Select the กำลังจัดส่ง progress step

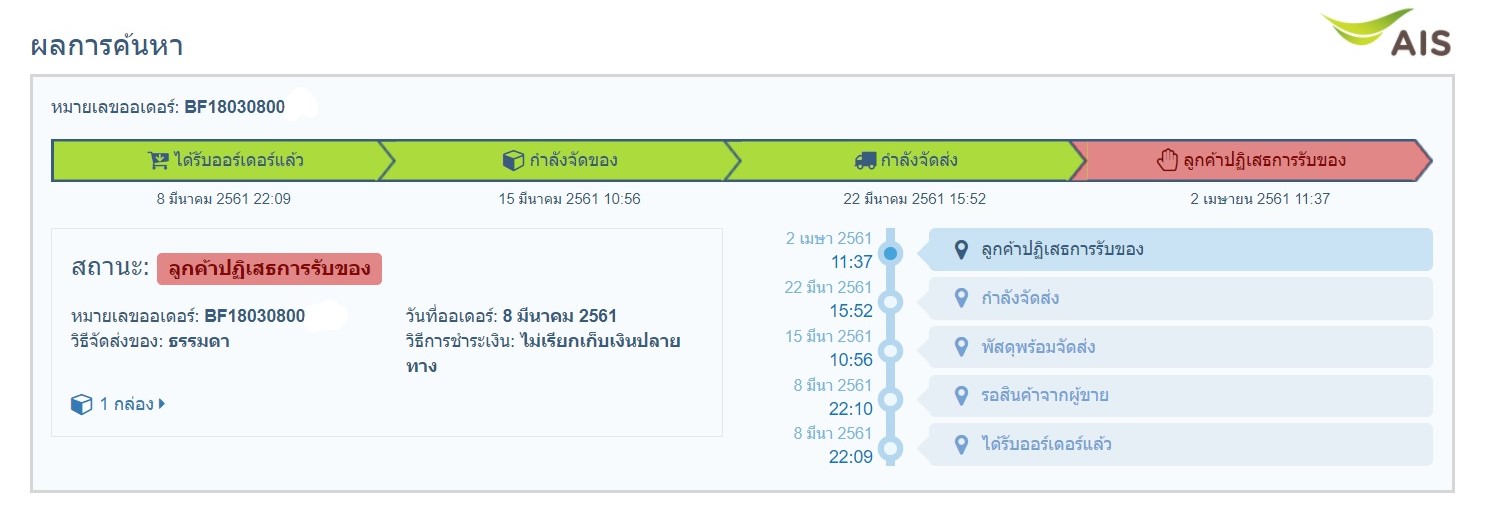click(905, 160)
